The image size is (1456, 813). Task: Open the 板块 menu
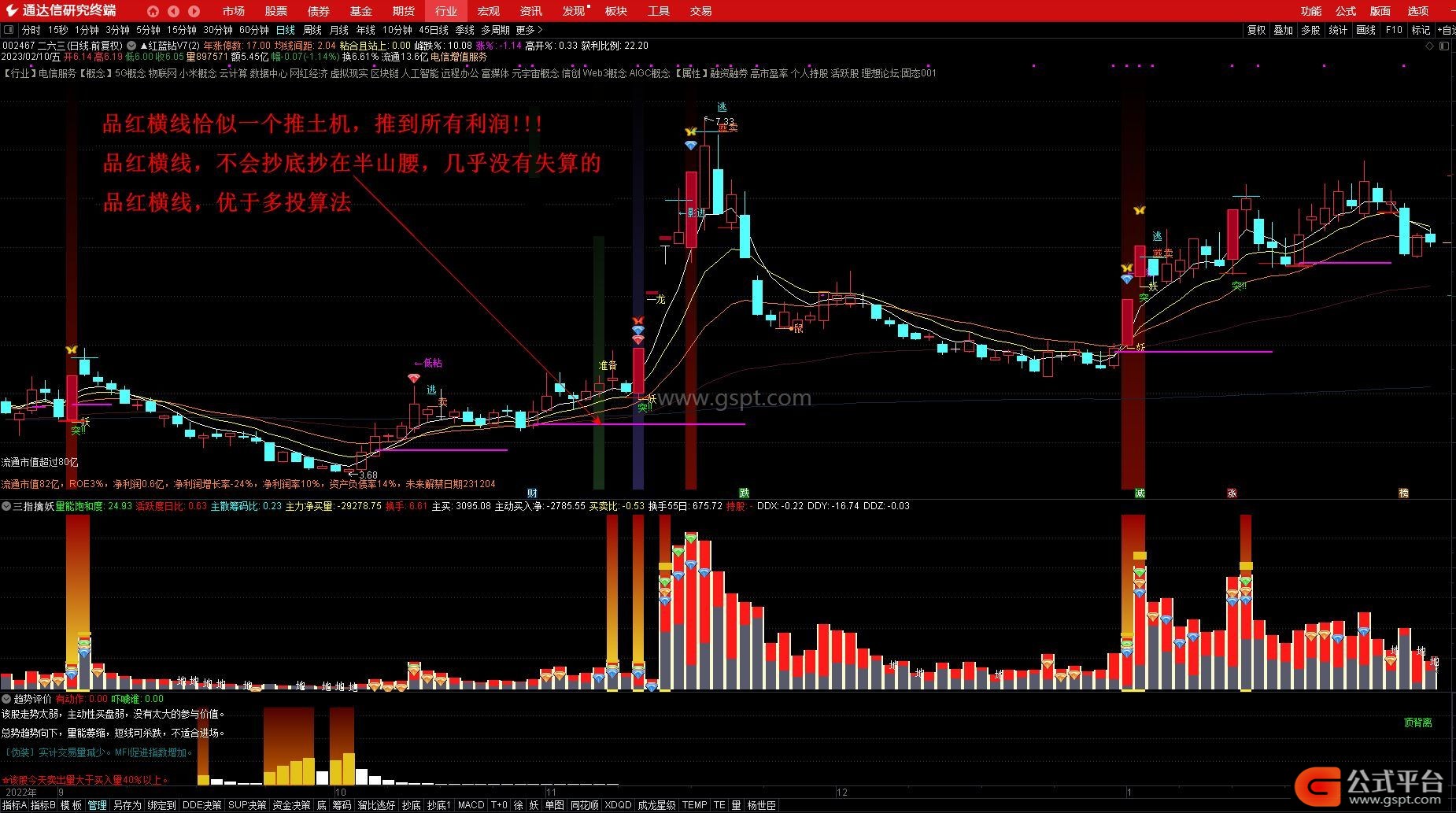tap(615, 11)
